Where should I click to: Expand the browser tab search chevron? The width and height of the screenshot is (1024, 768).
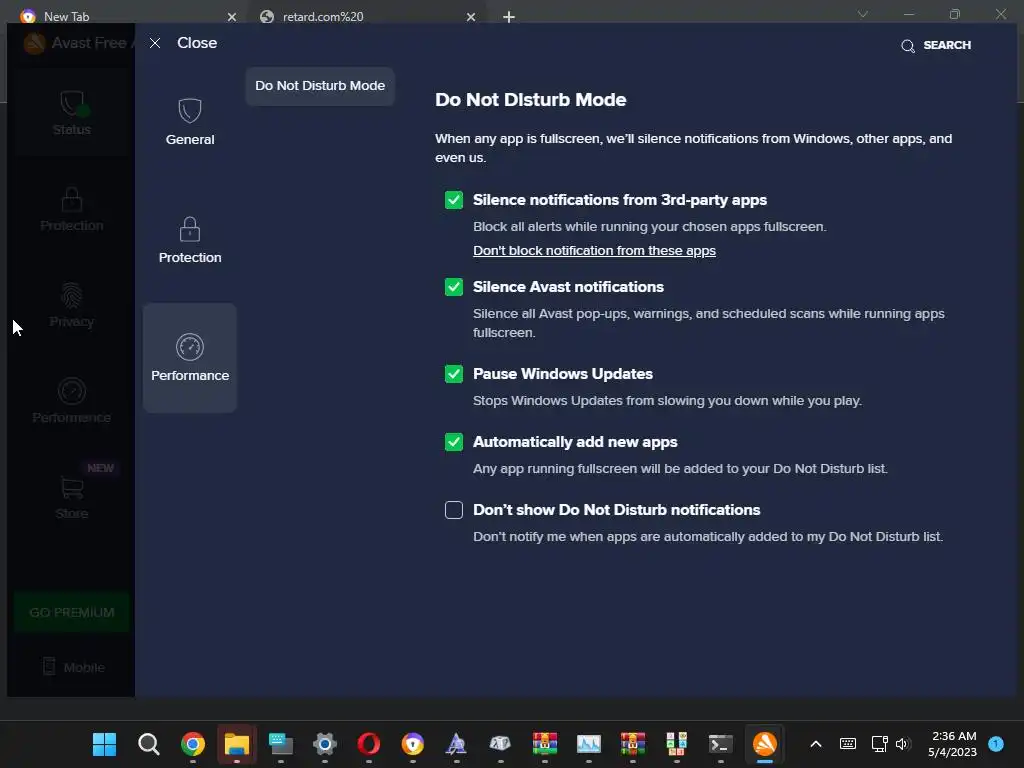point(863,14)
